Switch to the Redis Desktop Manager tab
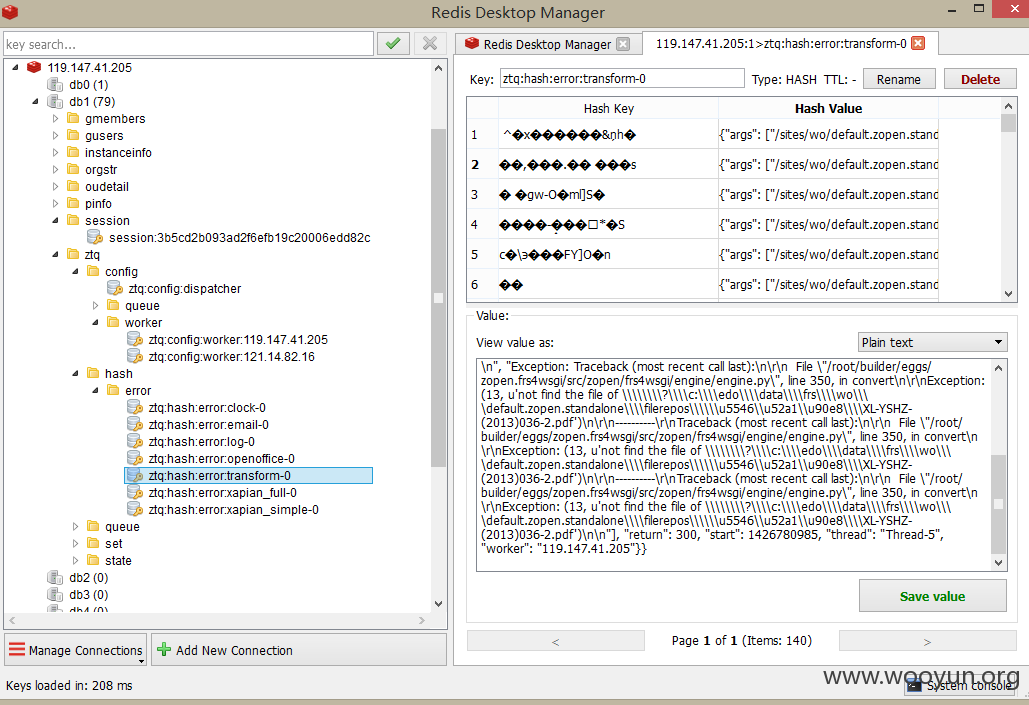Image resolution: width=1029 pixels, height=705 pixels. 546,44
